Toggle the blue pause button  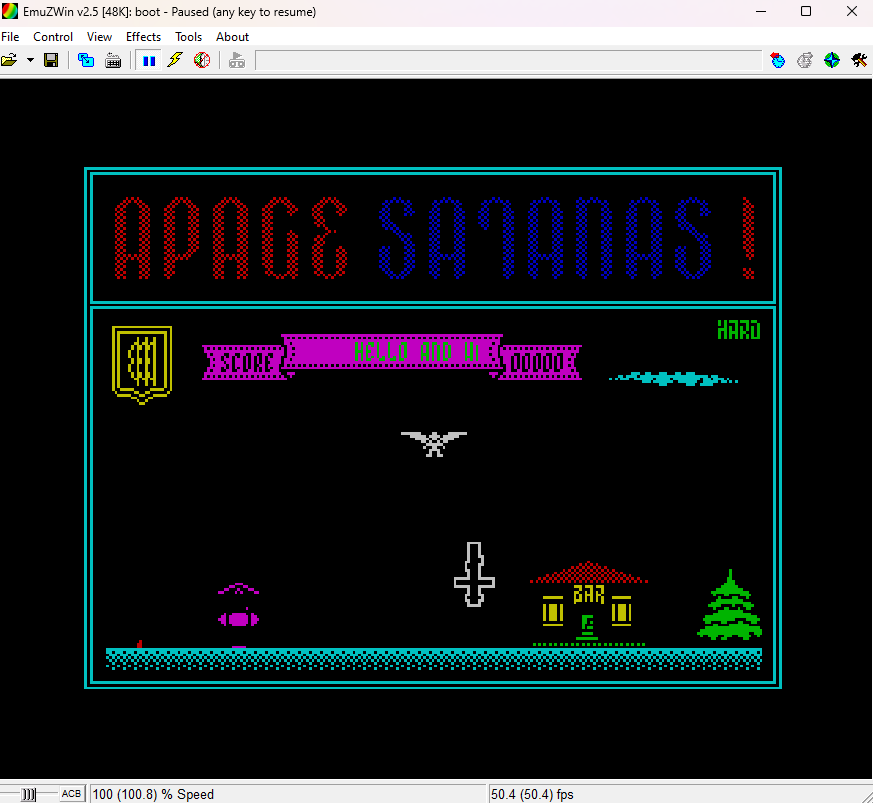pyautogui.click(x=149, y=60)
